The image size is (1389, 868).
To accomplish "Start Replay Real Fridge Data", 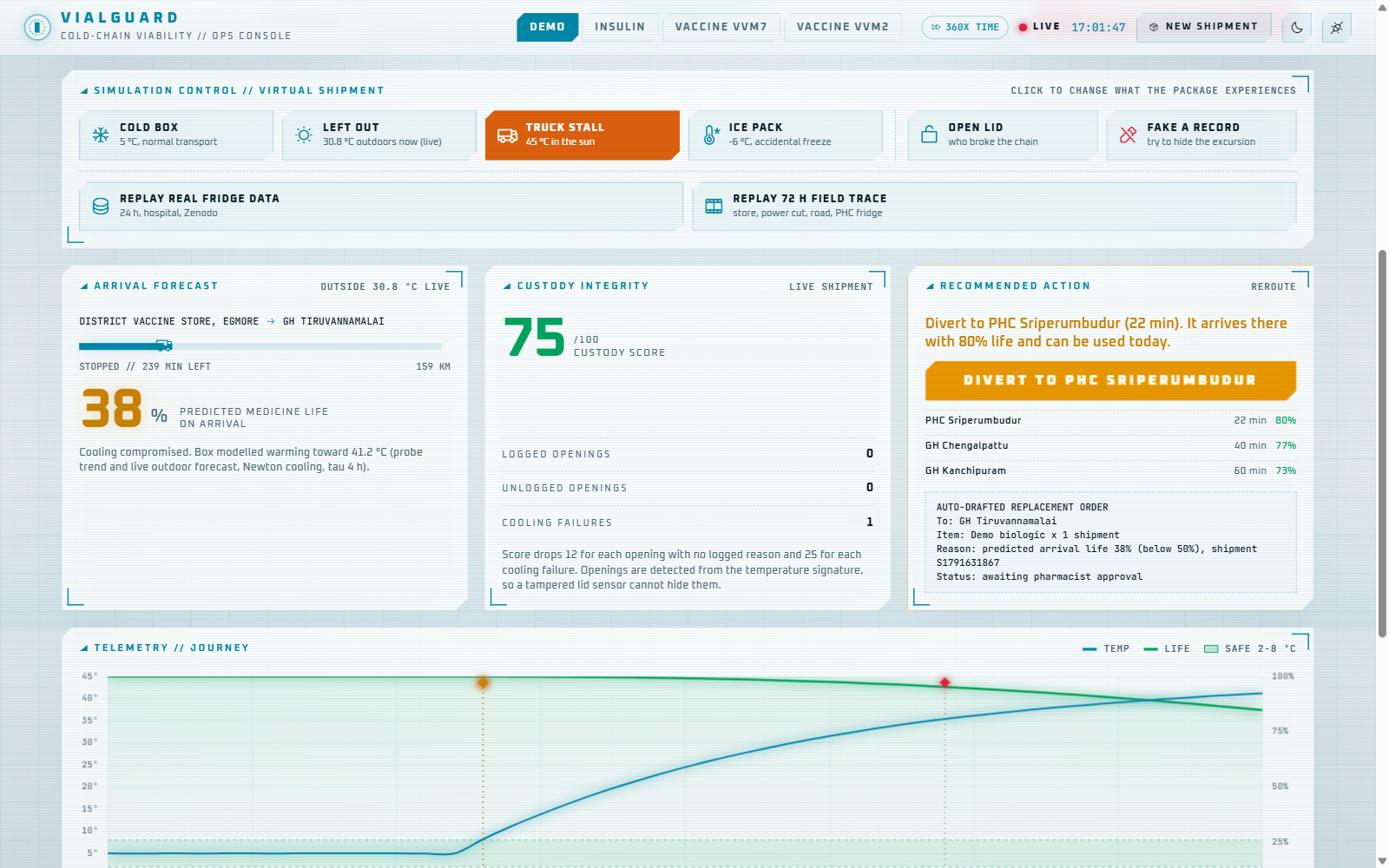I will tap(381, 206).
